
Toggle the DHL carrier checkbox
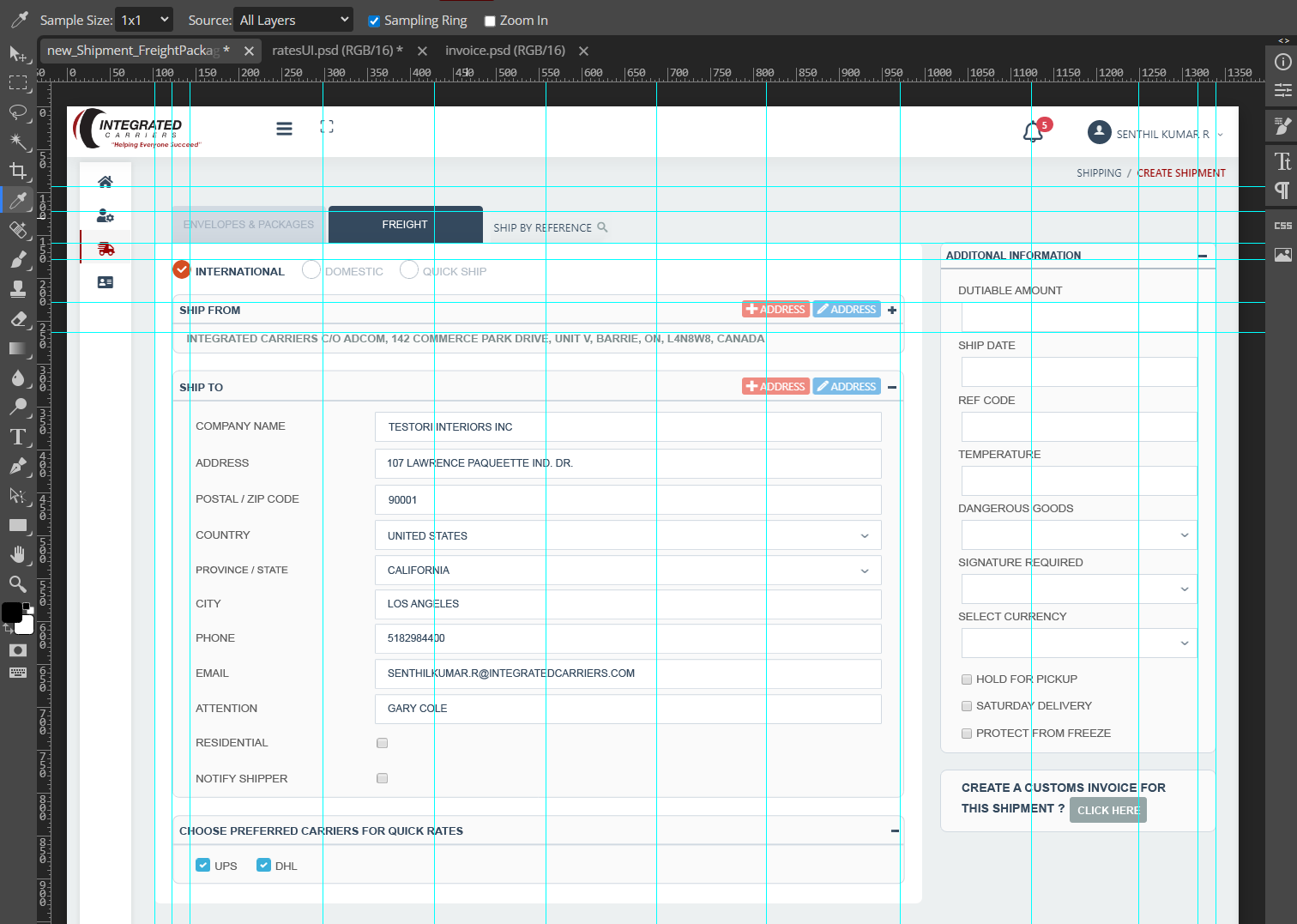tap(264, 865)
